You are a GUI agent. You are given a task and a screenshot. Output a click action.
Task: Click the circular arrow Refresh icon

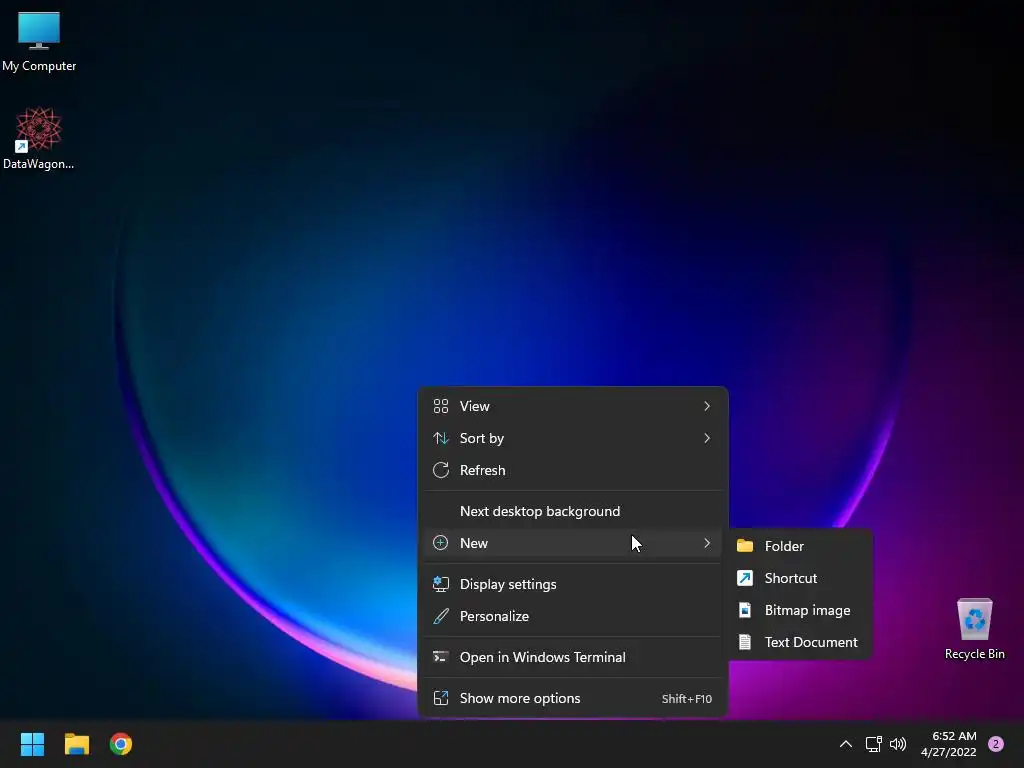click(441, 470)
